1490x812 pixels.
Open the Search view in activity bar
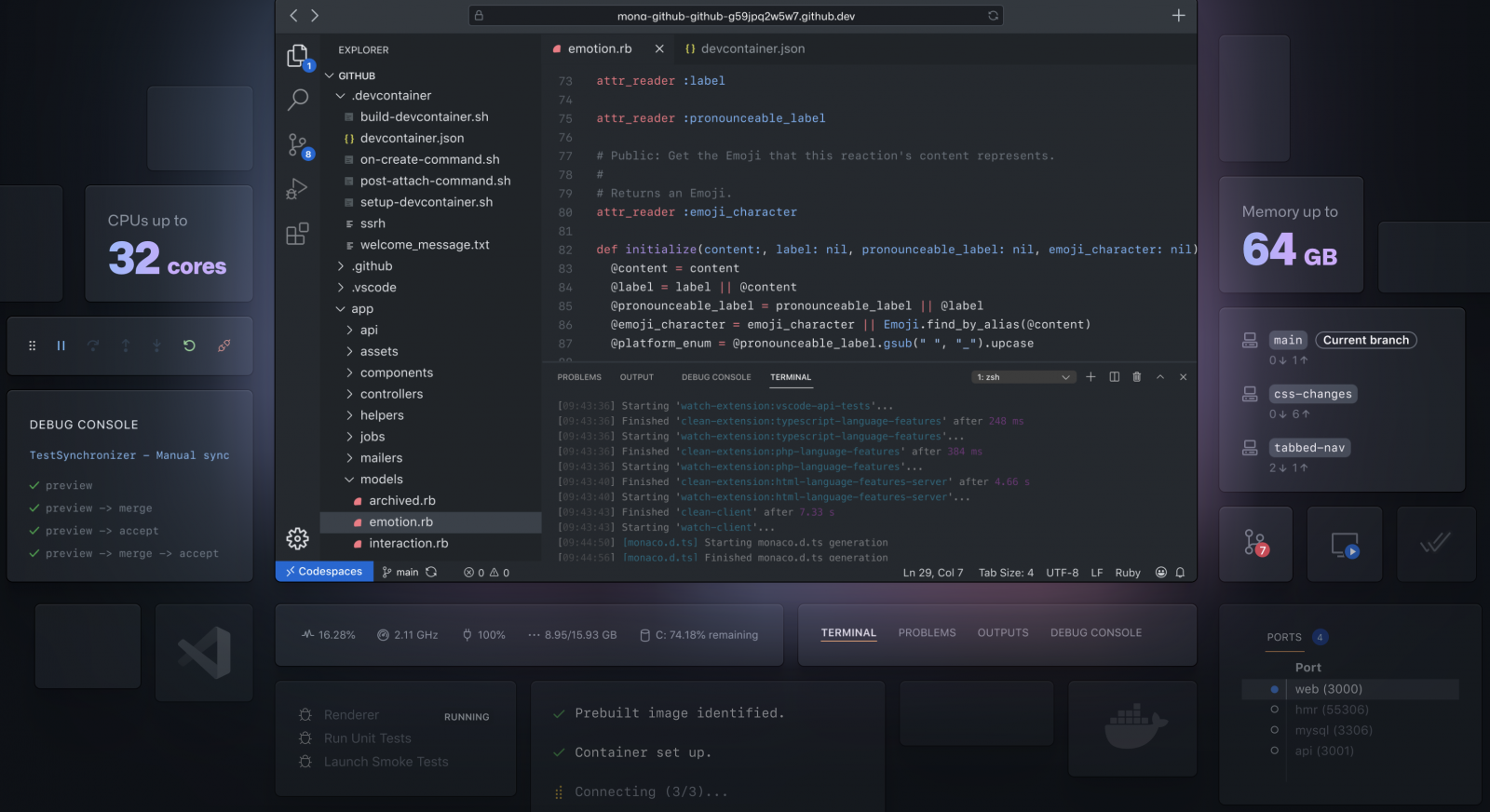click(298, 100)
